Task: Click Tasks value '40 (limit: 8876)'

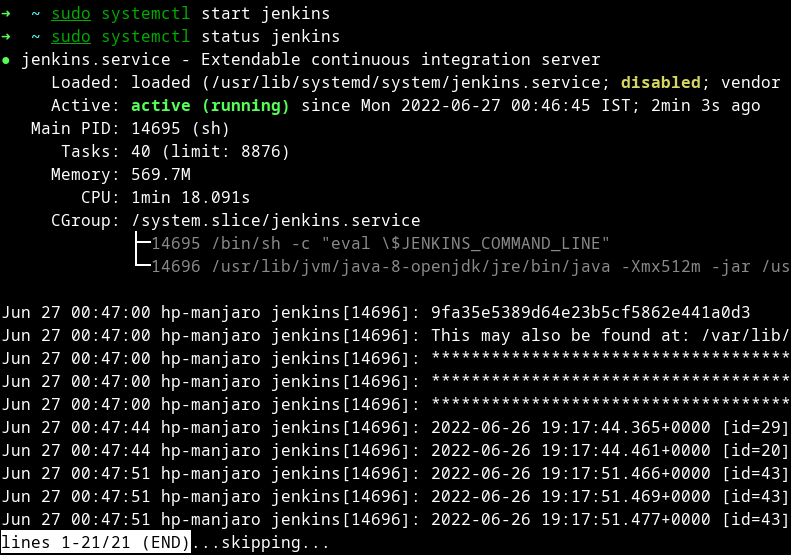Action: pyautogui.click(x=210, y=152)
